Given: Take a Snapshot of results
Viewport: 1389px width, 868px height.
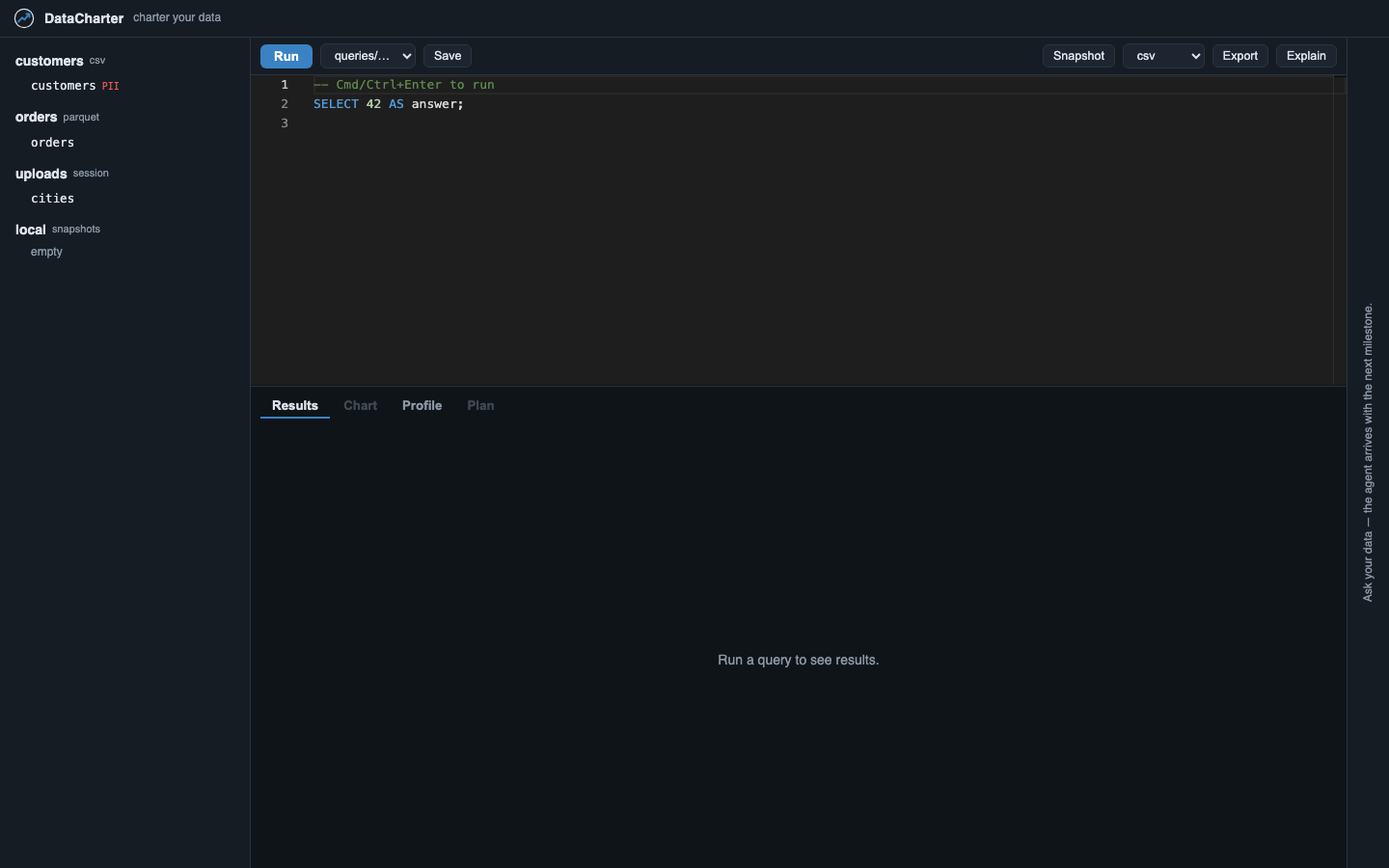Looking at the screenshot, I should [x=1078, y=56].
